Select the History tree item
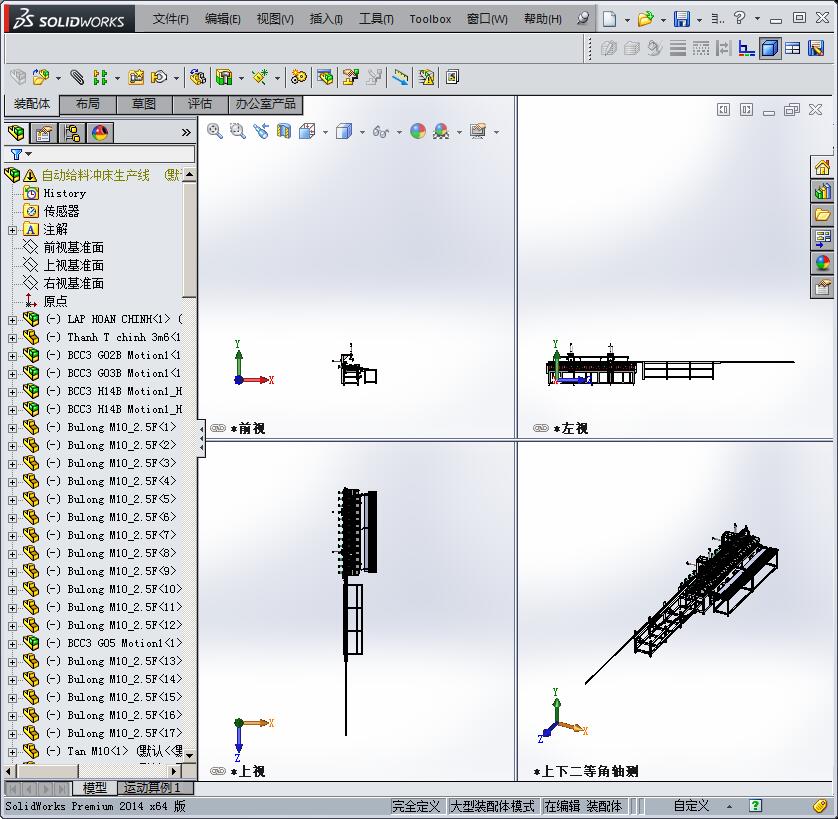 [65, 194]
